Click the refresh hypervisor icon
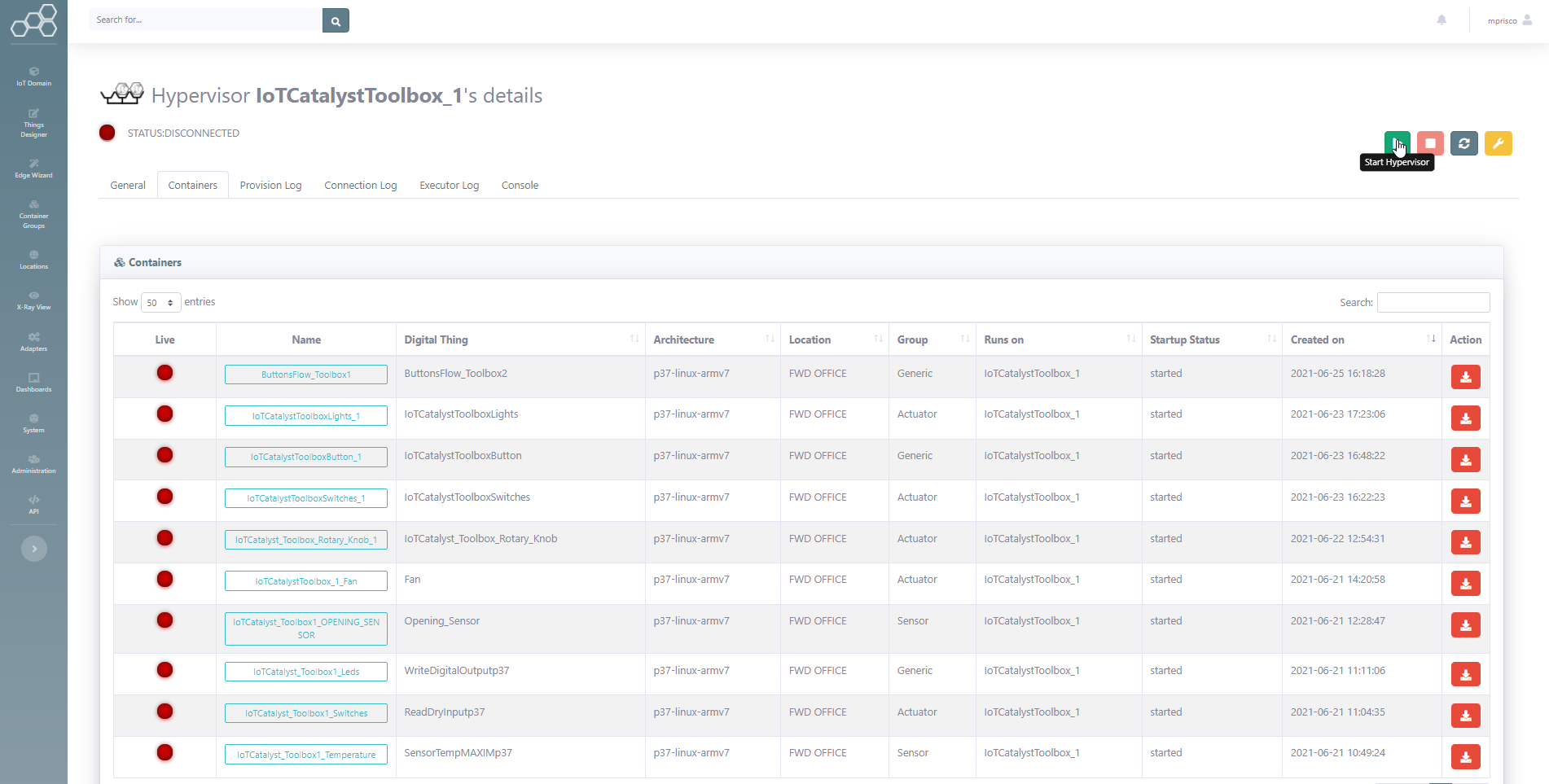 [x=1463, y=143]
